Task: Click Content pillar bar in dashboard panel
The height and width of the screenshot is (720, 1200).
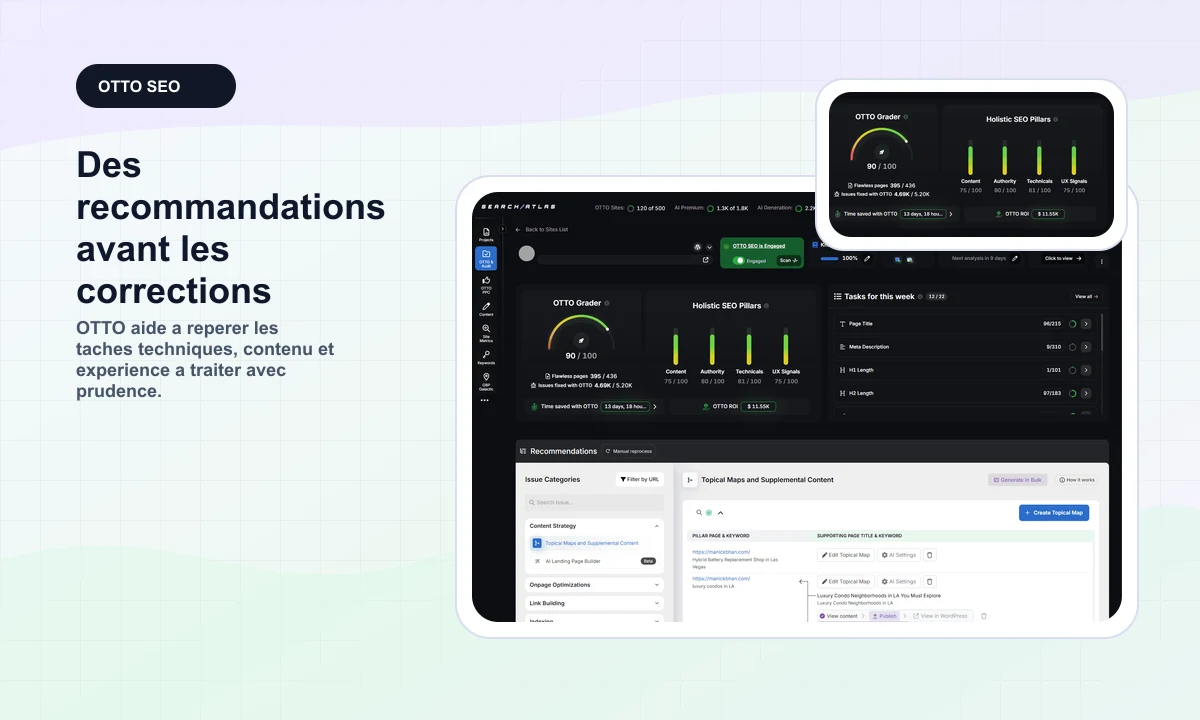Action: pyautogui.click(x=675, y=348)
